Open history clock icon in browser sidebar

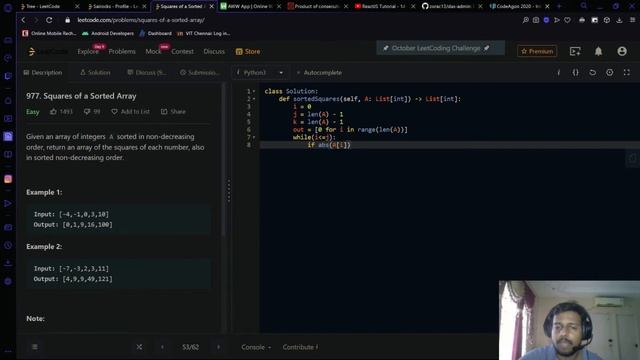[8, 245]
